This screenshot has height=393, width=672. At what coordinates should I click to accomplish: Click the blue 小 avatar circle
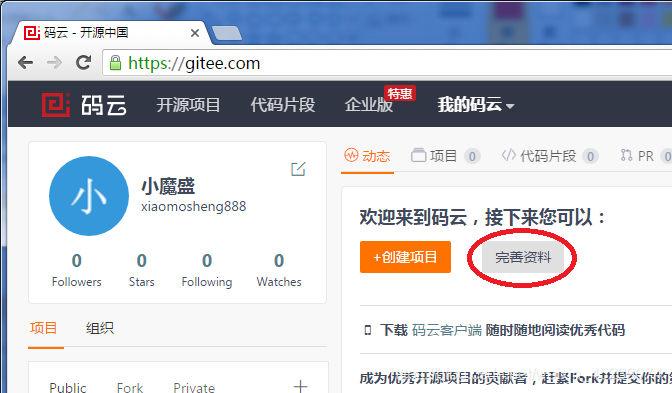pos(89,196)
